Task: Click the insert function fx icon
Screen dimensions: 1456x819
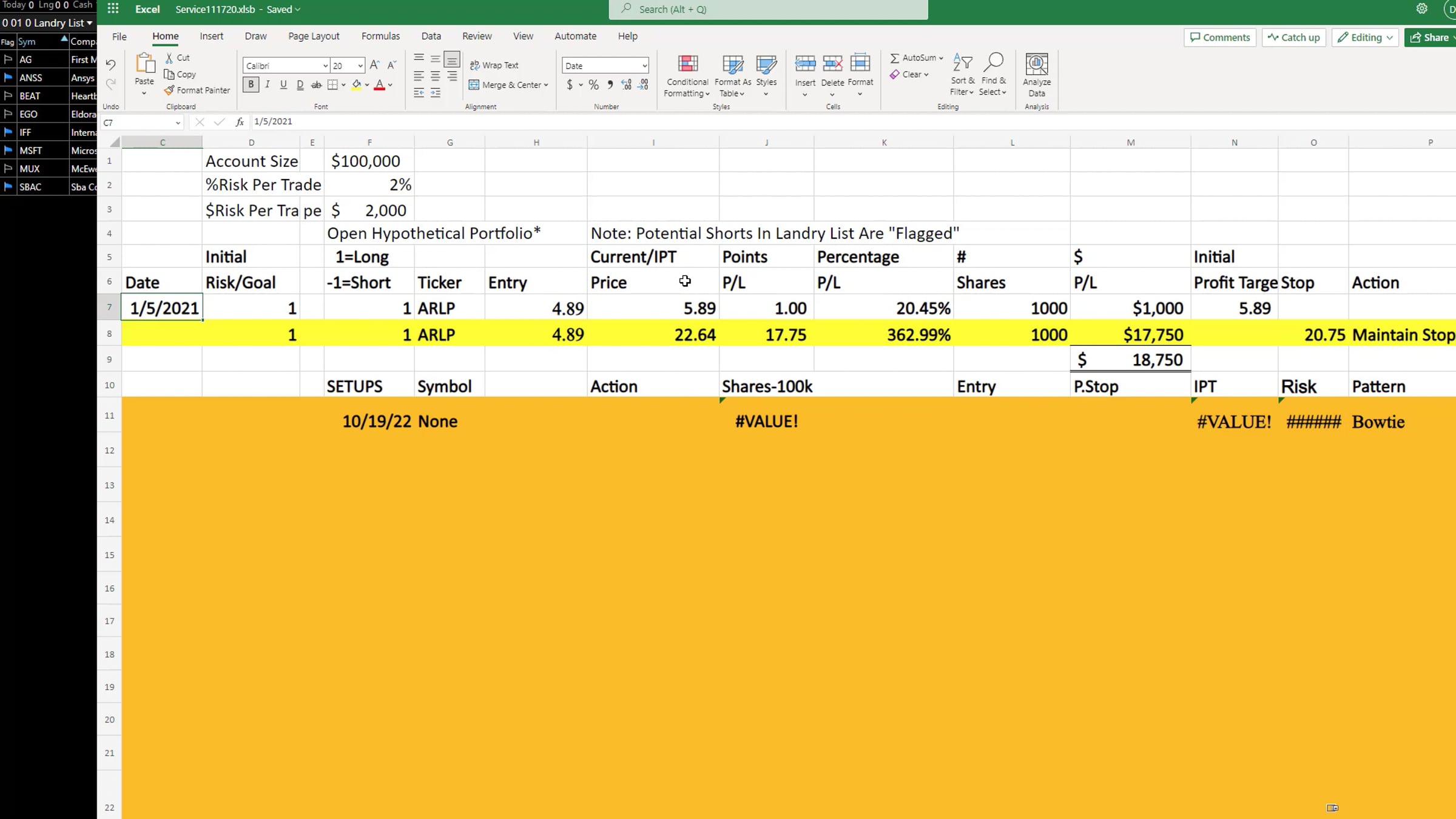Action: pos(240,122)
